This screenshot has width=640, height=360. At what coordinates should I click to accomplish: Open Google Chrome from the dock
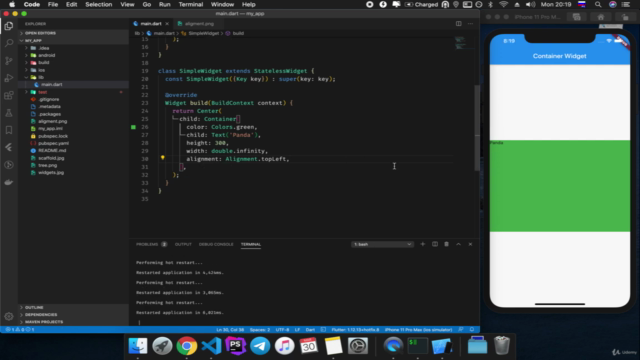pyautogui.click(x=187, y=346)
